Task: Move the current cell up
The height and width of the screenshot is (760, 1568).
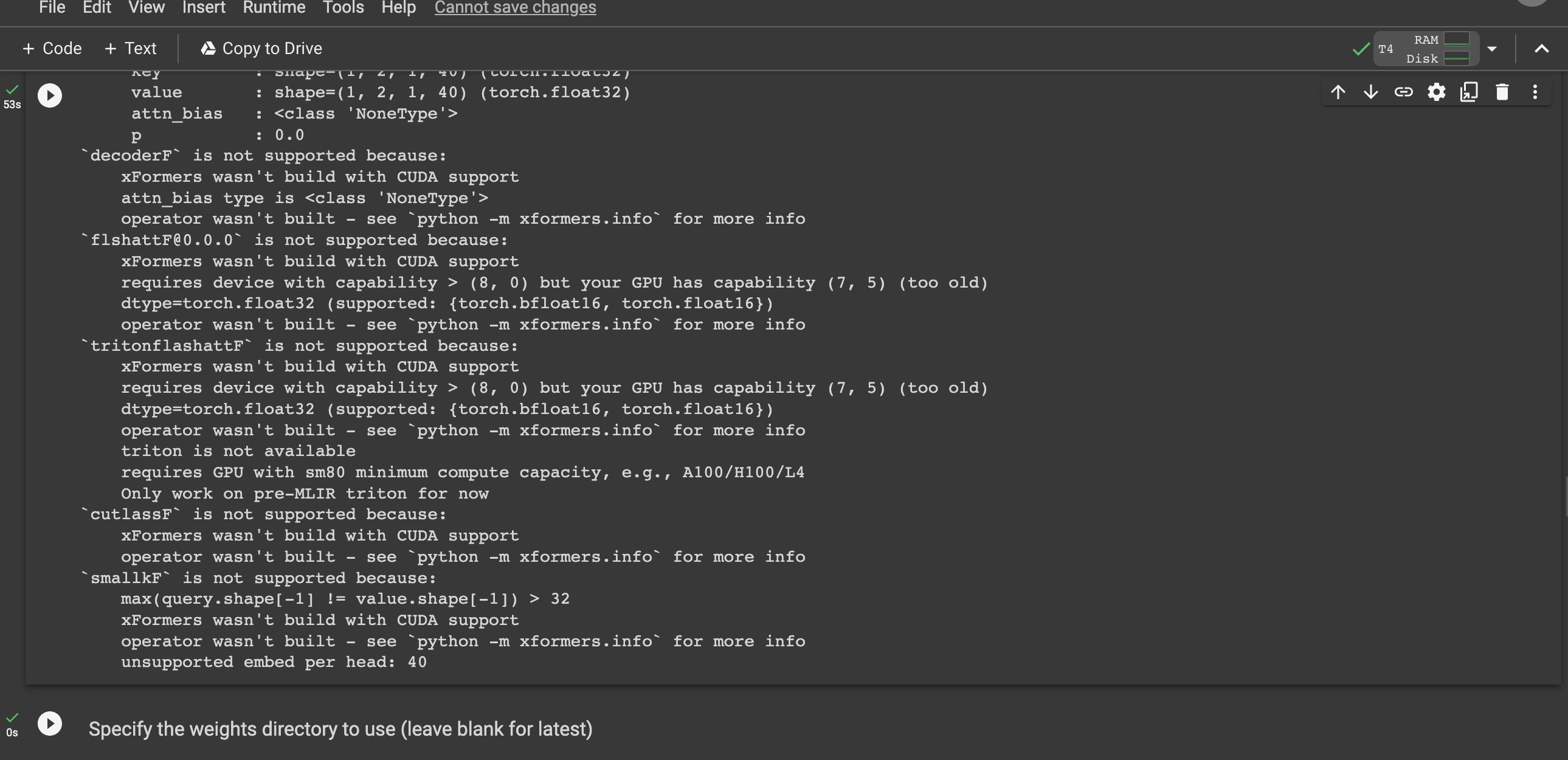Action: [x=1338, y=92]
